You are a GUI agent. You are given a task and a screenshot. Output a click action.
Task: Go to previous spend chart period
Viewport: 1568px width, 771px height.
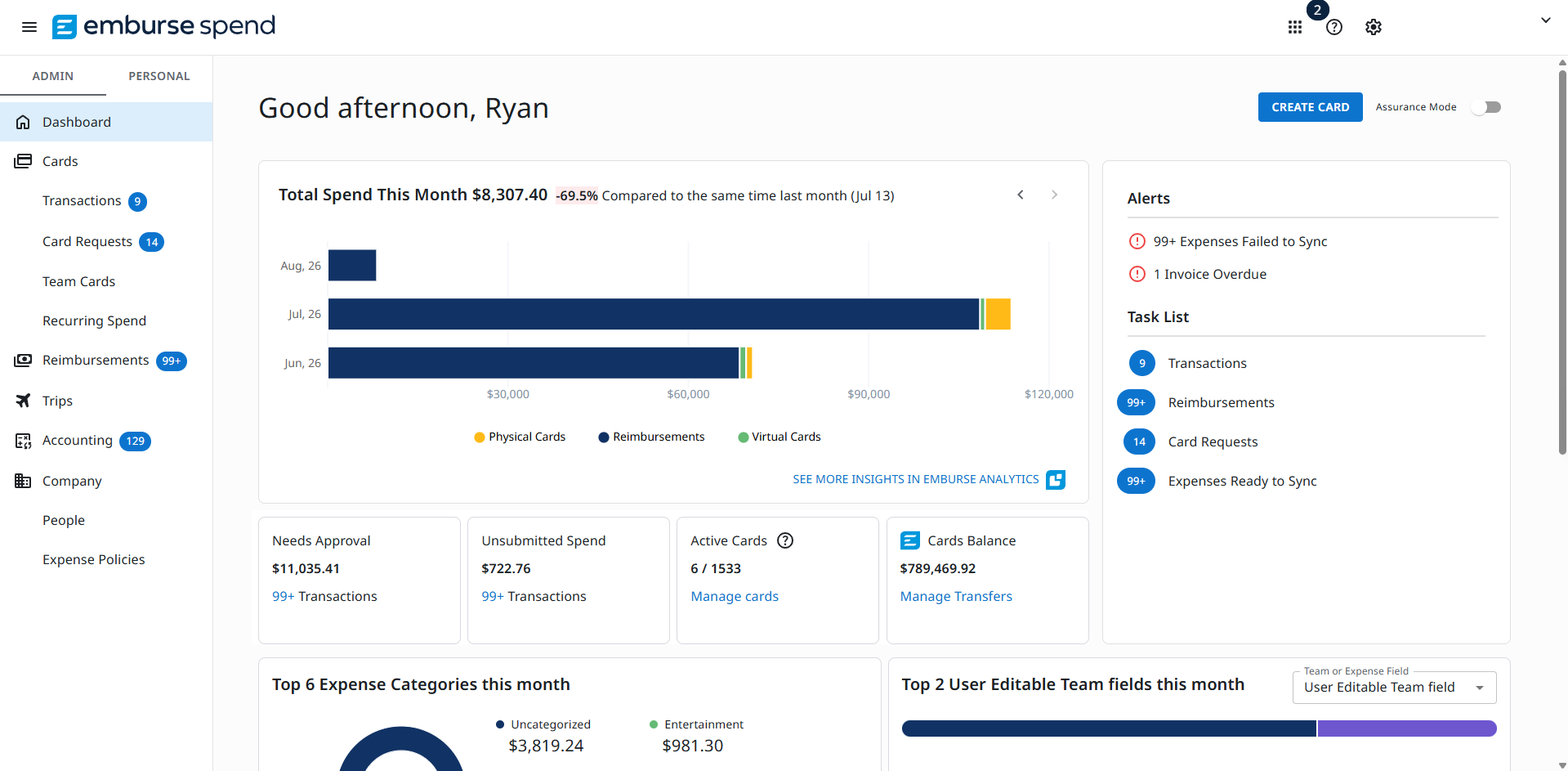[x=1021, y=195]
